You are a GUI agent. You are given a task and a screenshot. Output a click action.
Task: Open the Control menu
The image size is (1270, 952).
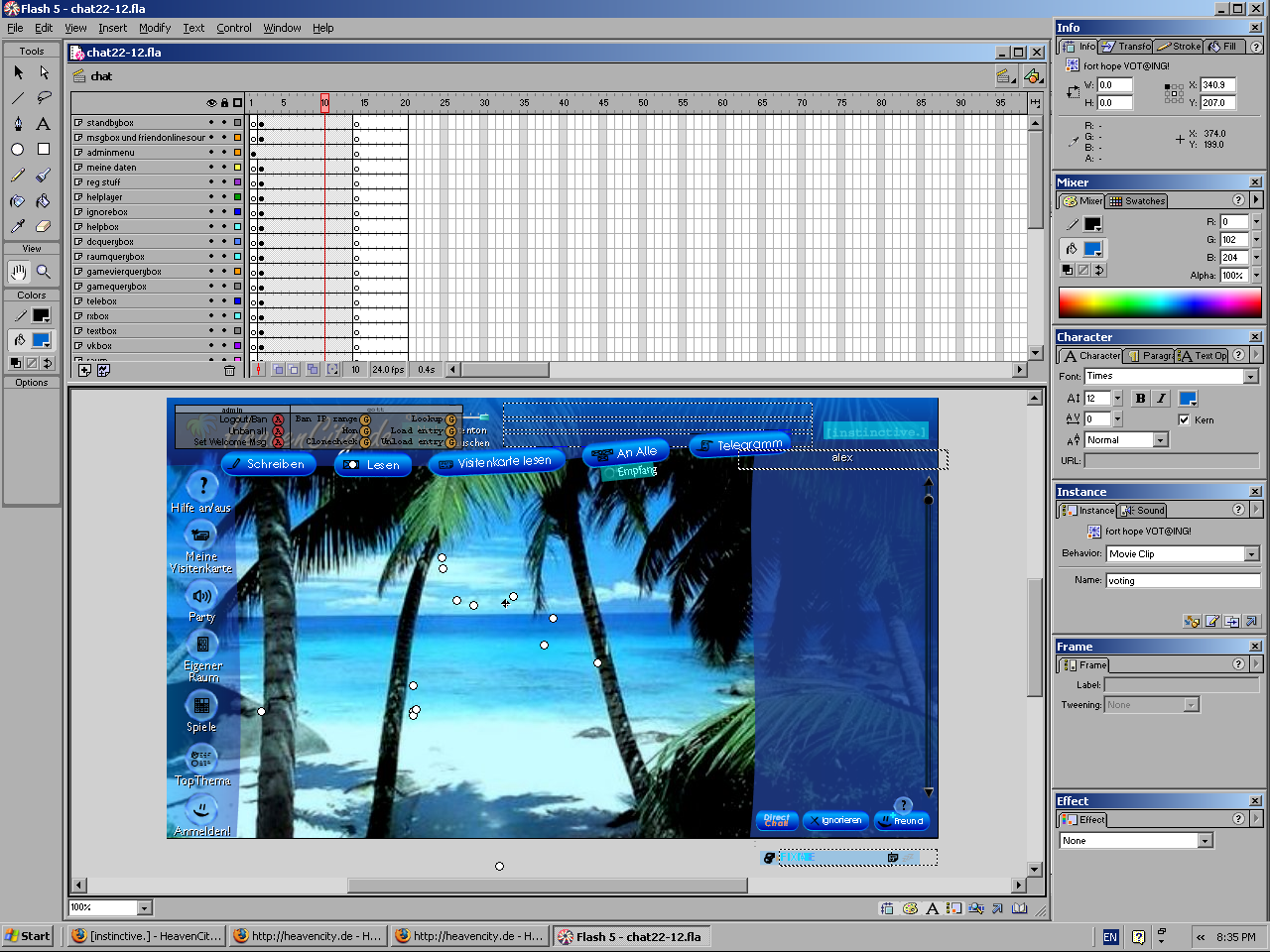pyautogui.click(x=234, y=28)
